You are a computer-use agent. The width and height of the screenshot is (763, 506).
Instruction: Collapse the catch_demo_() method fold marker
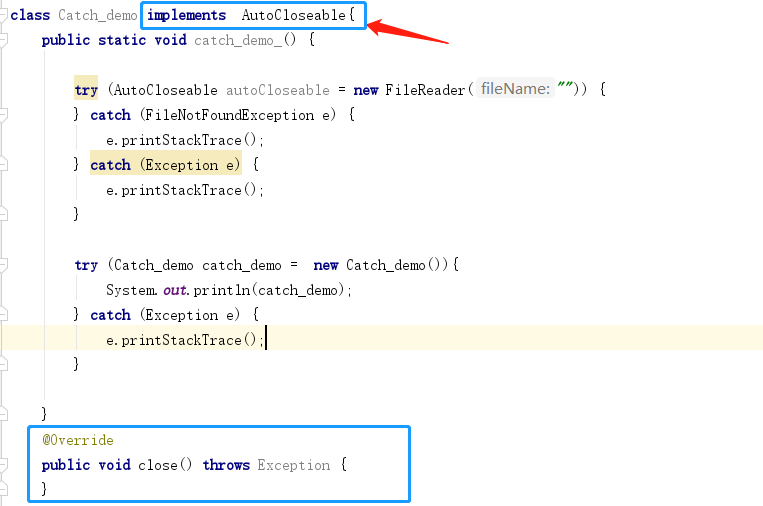coord(3,40)
